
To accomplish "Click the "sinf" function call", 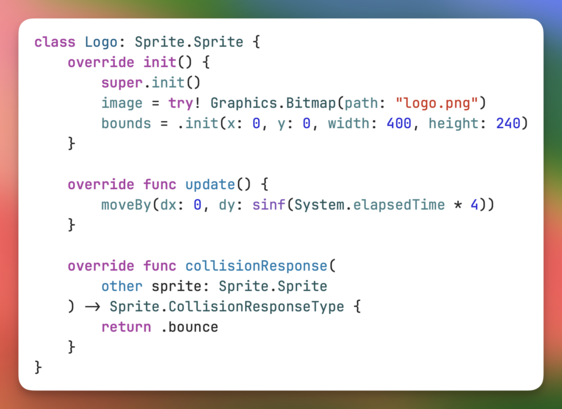I will coord(269,205).
